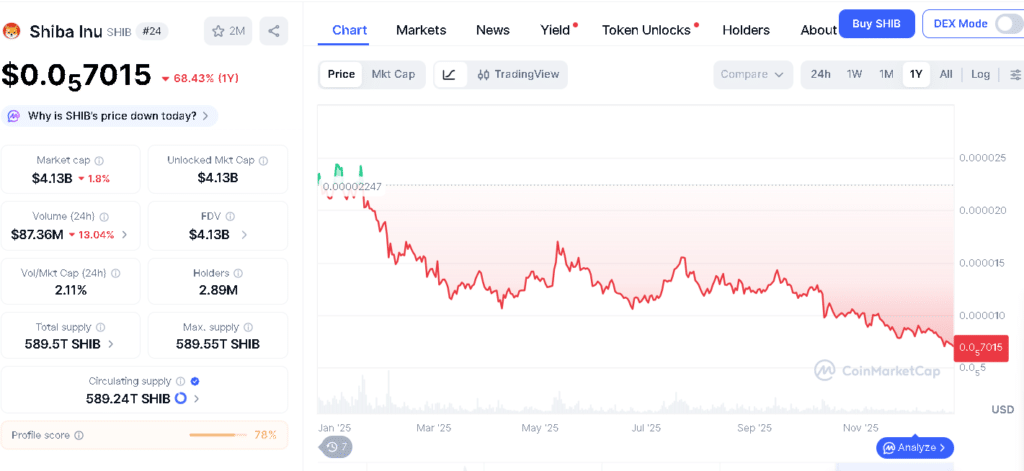Click Unlocked Mkt Cap info icon
The image size is (1024, 471).
[x=262, y=160]
